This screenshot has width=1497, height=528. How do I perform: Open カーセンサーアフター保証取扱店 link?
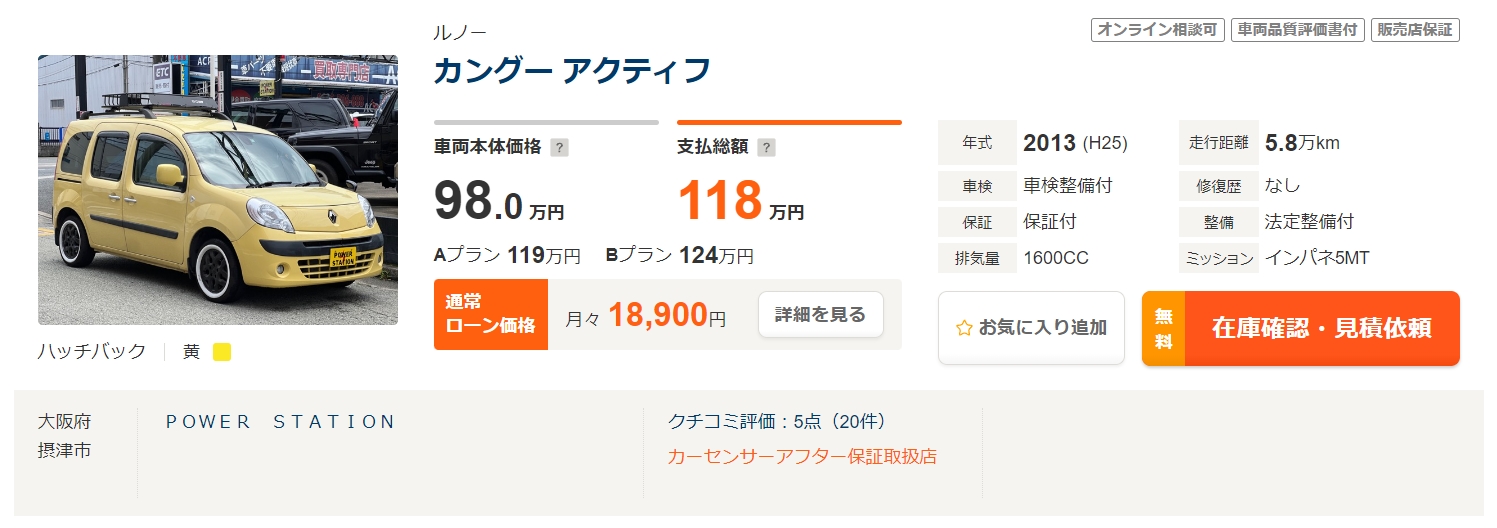[802, 457]
